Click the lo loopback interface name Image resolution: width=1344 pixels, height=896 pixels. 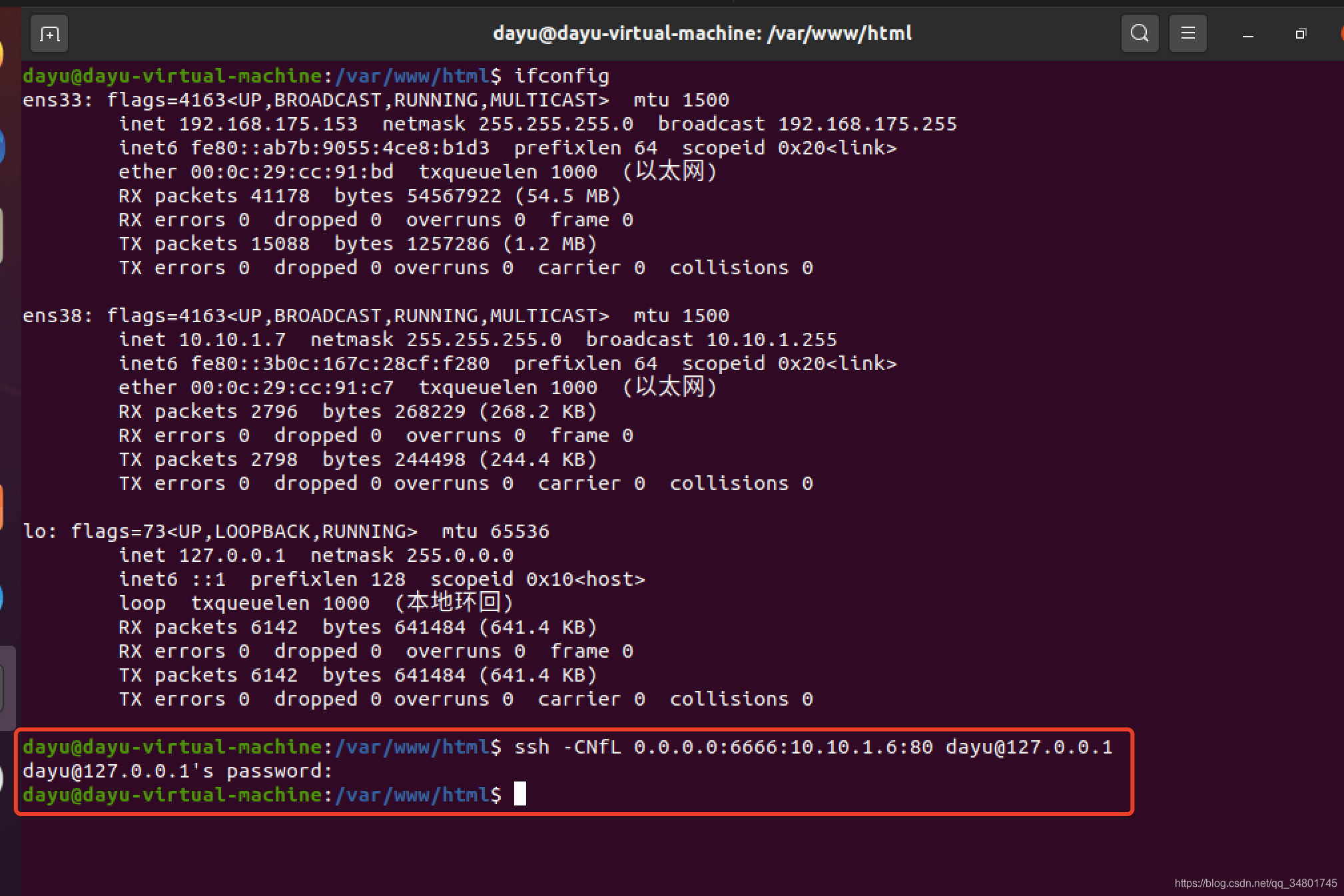[34, 531]
